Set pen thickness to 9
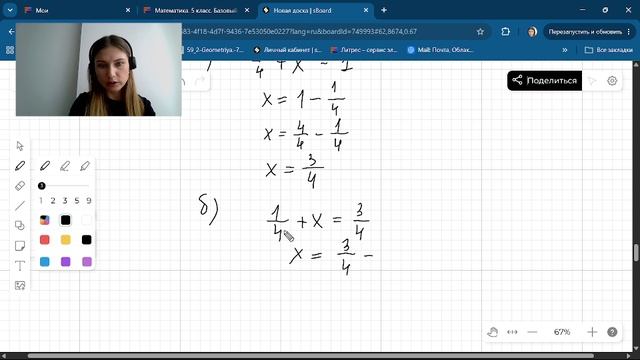640x360 pixels. pos(89,200)
